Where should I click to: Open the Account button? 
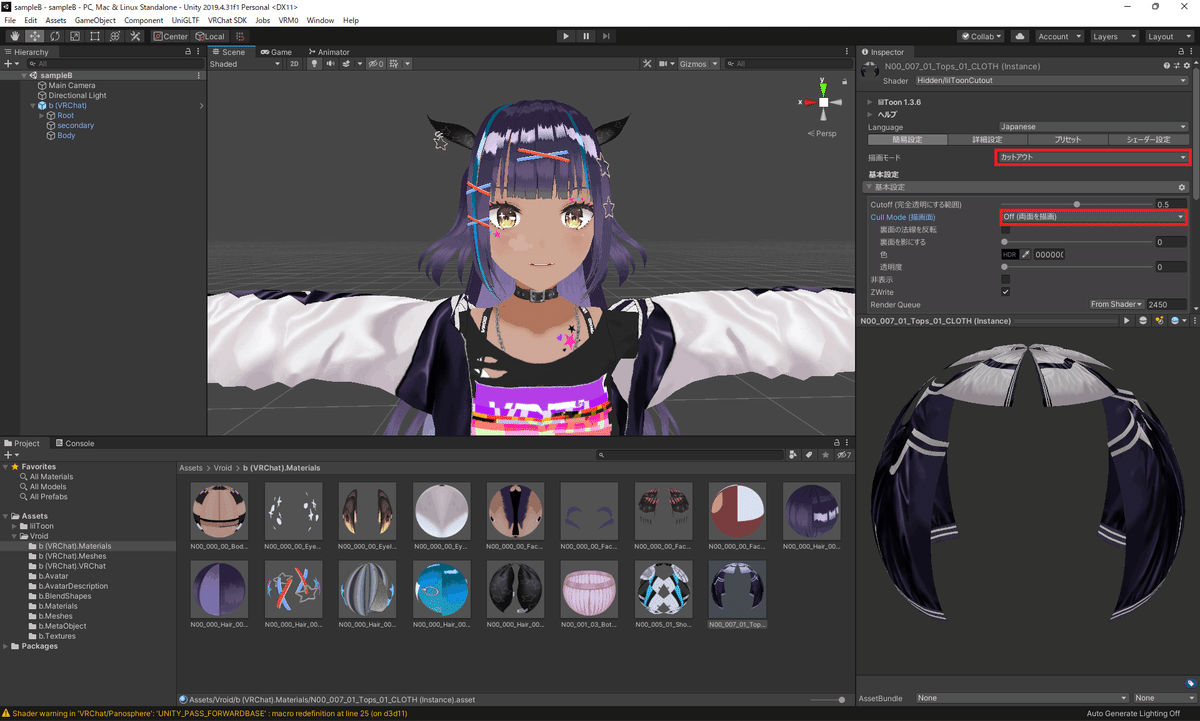[1058, 36]
